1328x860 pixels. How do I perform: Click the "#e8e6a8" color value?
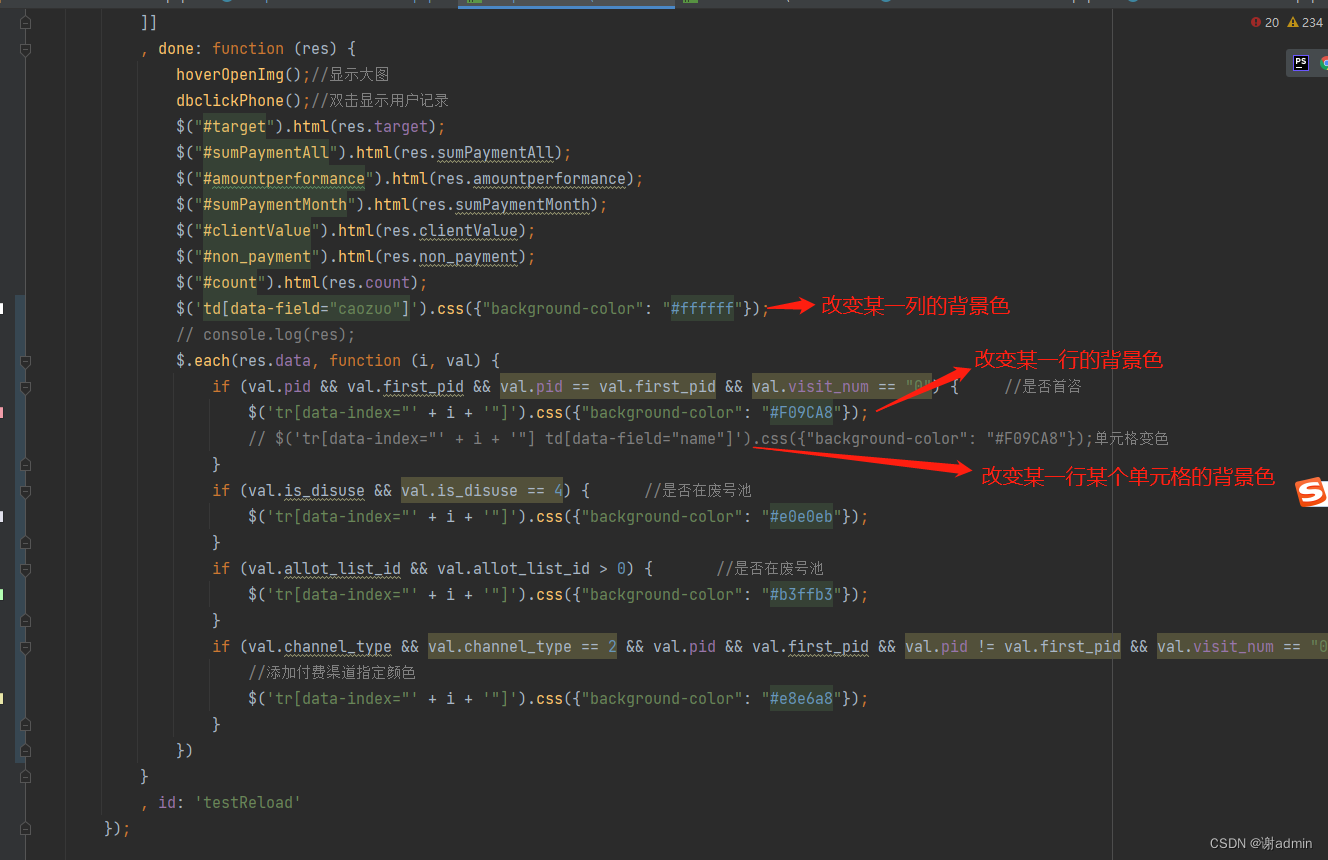tap(801, 698)
